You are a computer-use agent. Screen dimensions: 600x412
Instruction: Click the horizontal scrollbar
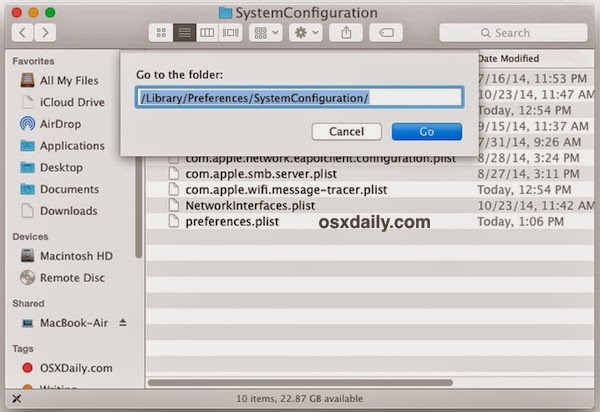coord(300,383)
